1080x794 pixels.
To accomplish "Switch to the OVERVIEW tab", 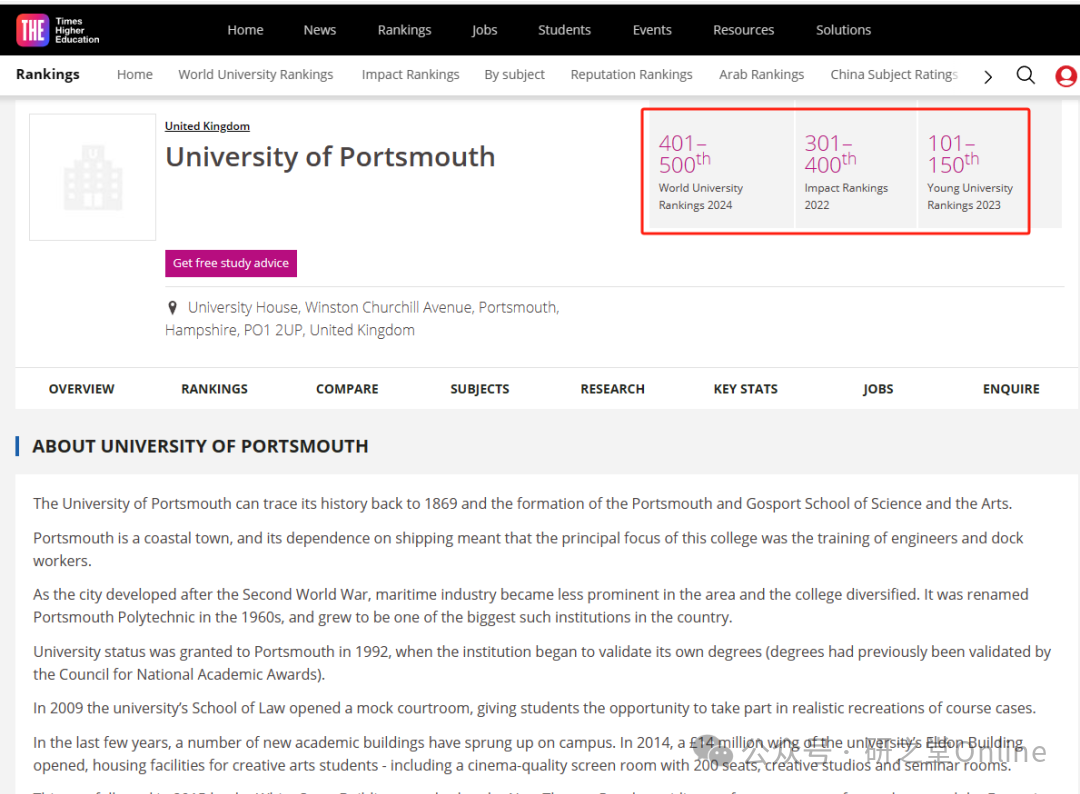I will tap(81, 389).
